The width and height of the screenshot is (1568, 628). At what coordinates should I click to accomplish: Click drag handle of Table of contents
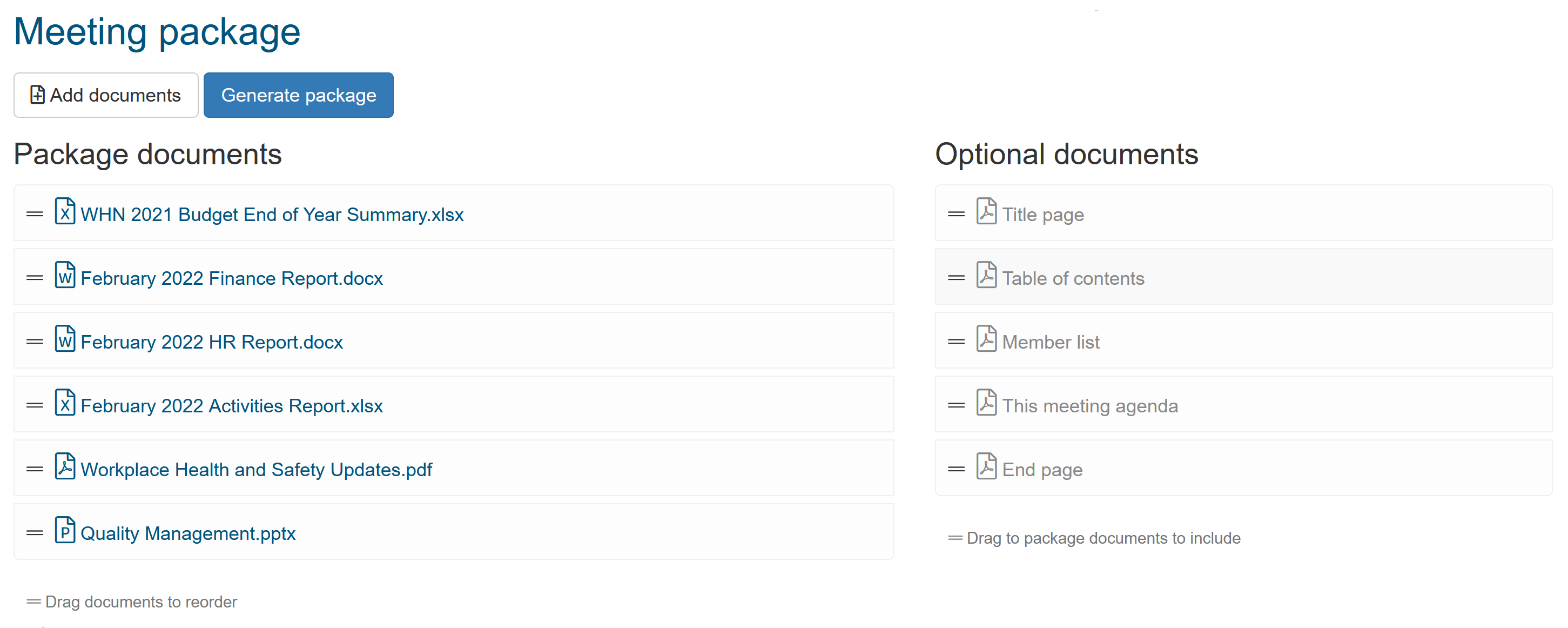[956, 278]
